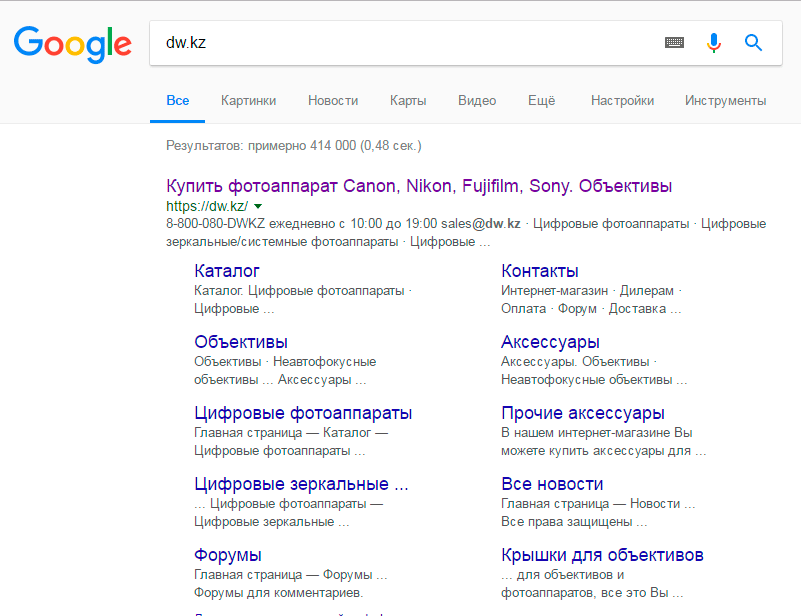Viewport: 801px width, 616px height.
Task: Click text Главная страница — Новости ...
Action: [x=591, y=504]
